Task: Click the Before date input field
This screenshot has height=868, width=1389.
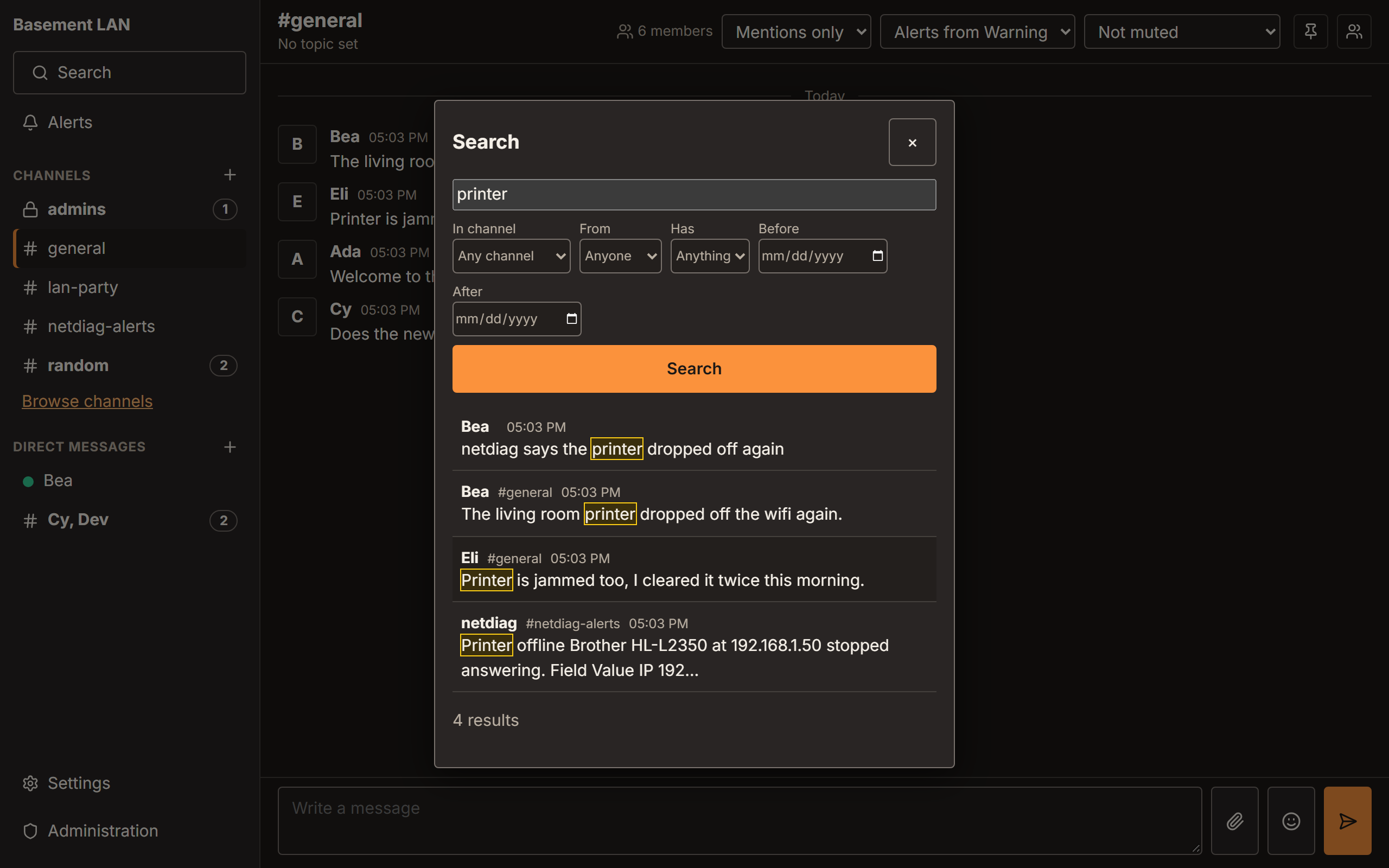Action: (822, 256)
